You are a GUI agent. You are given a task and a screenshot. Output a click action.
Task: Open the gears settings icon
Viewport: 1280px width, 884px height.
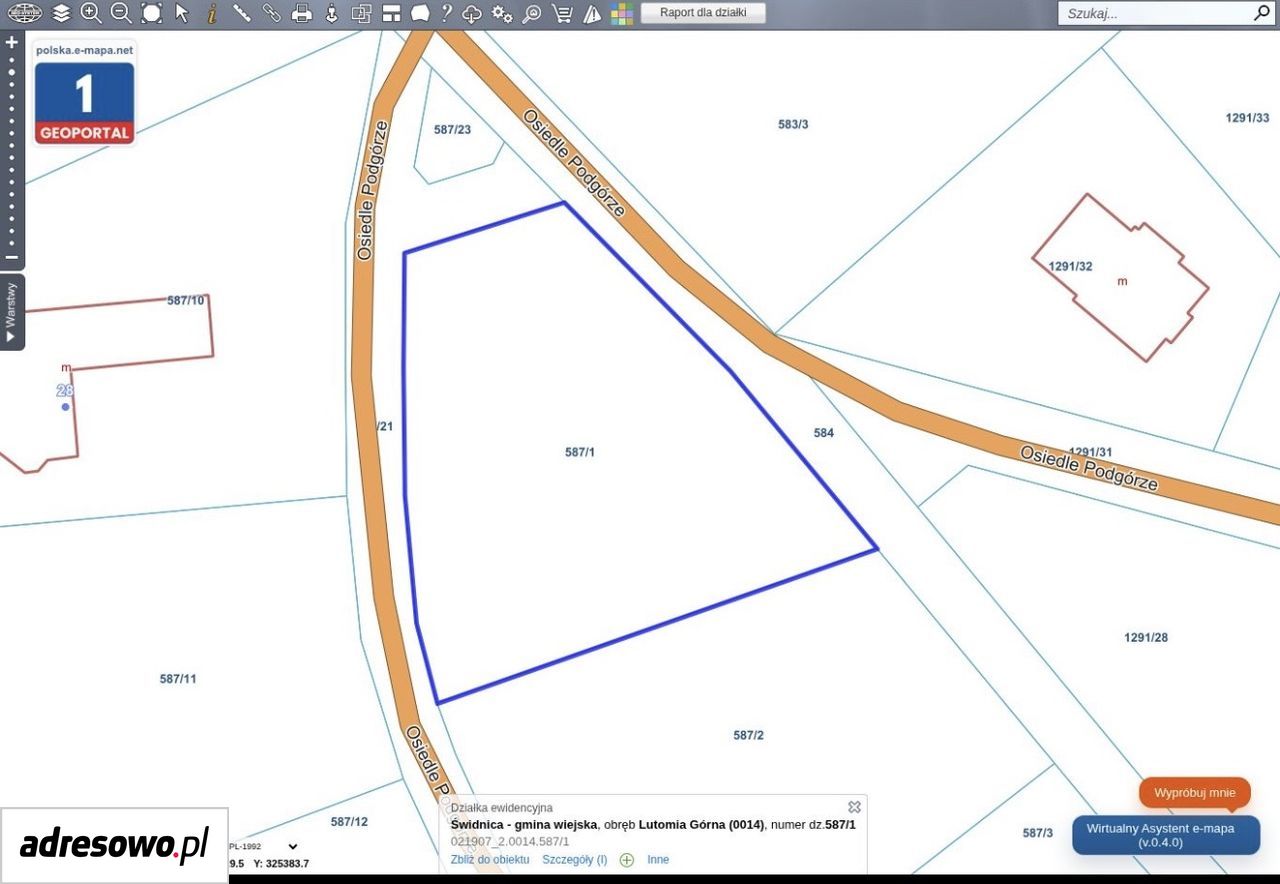502,13
